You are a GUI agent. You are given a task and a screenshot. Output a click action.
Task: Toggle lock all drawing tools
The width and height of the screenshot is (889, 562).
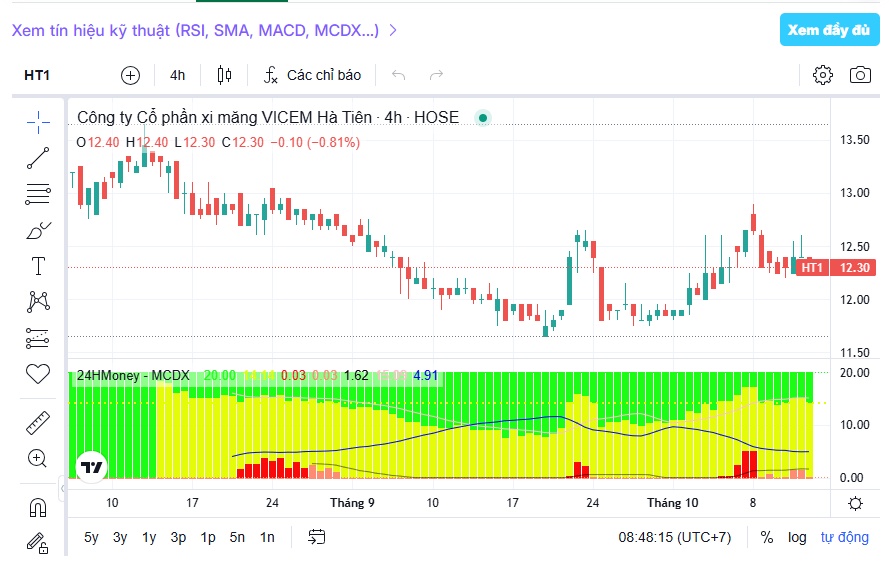[x=38, y=543]
